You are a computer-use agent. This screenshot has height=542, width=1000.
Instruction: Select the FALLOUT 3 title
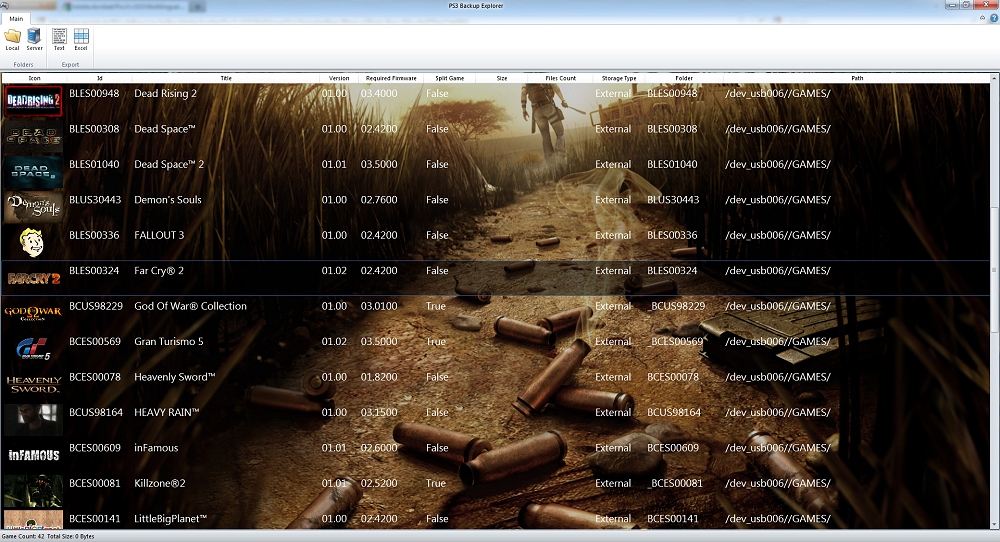click(x=159, y=235)
